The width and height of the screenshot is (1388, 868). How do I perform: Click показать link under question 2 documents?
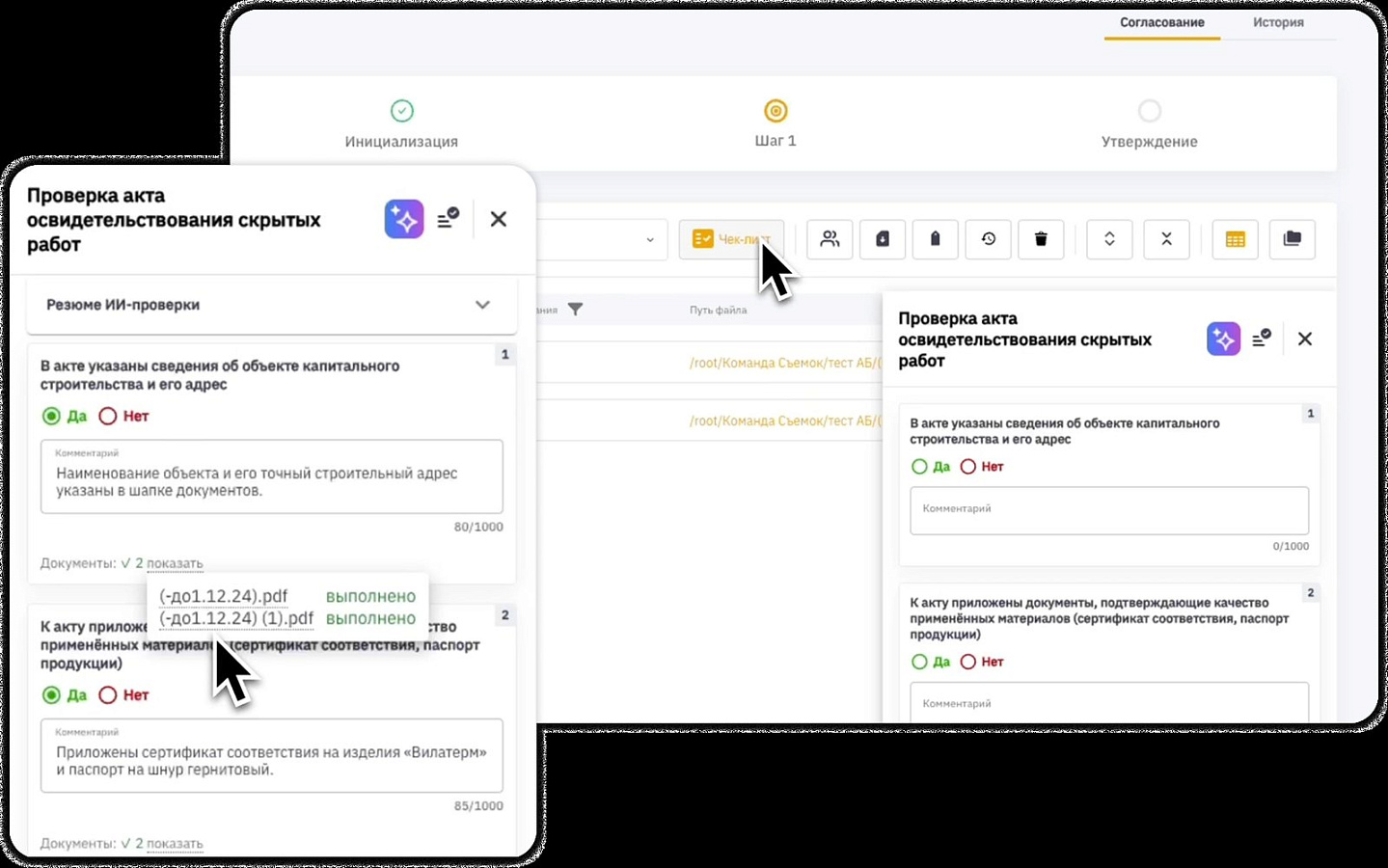(x=175, y=843)
